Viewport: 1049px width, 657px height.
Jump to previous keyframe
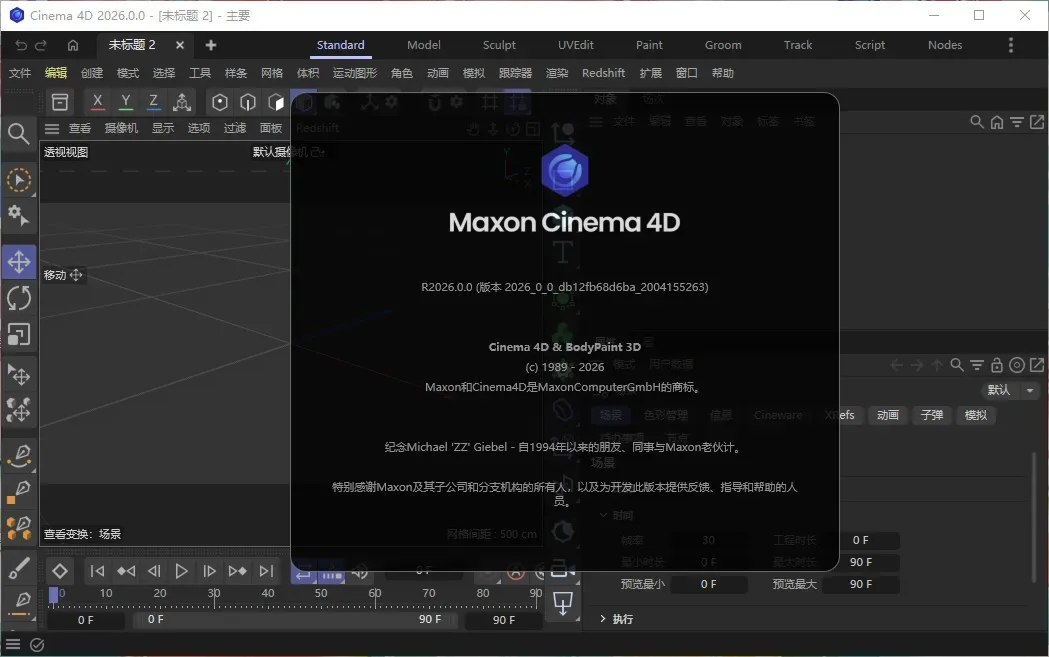(126, 571)
